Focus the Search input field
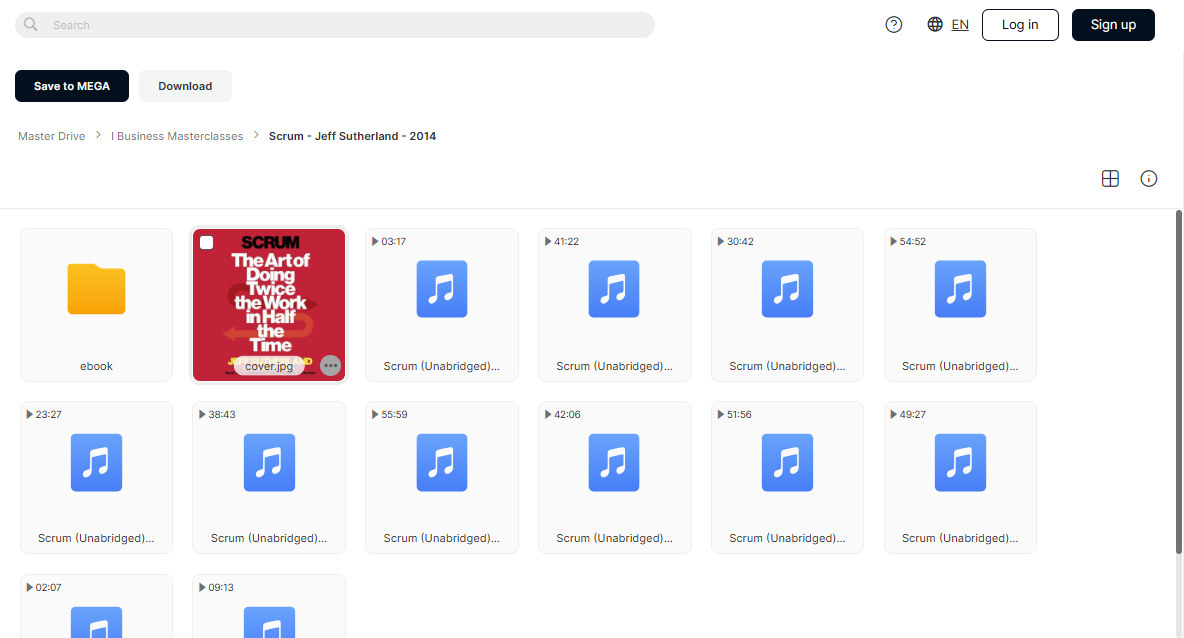The height and width of the screenshot is (638, 1184). click(335, 25)
